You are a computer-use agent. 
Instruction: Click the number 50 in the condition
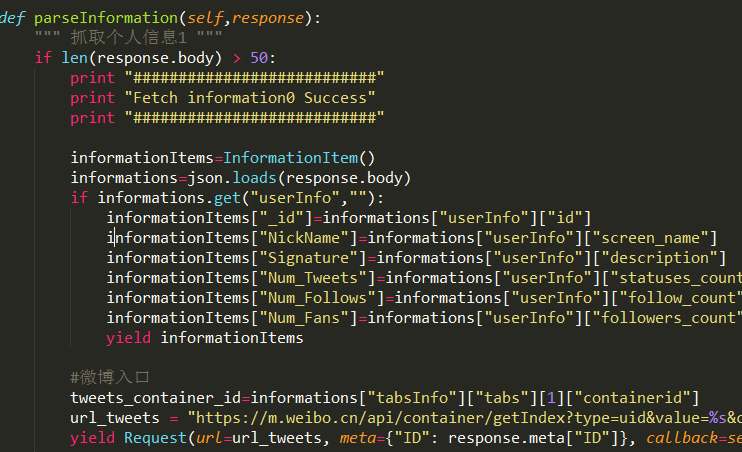pos(259,58)
